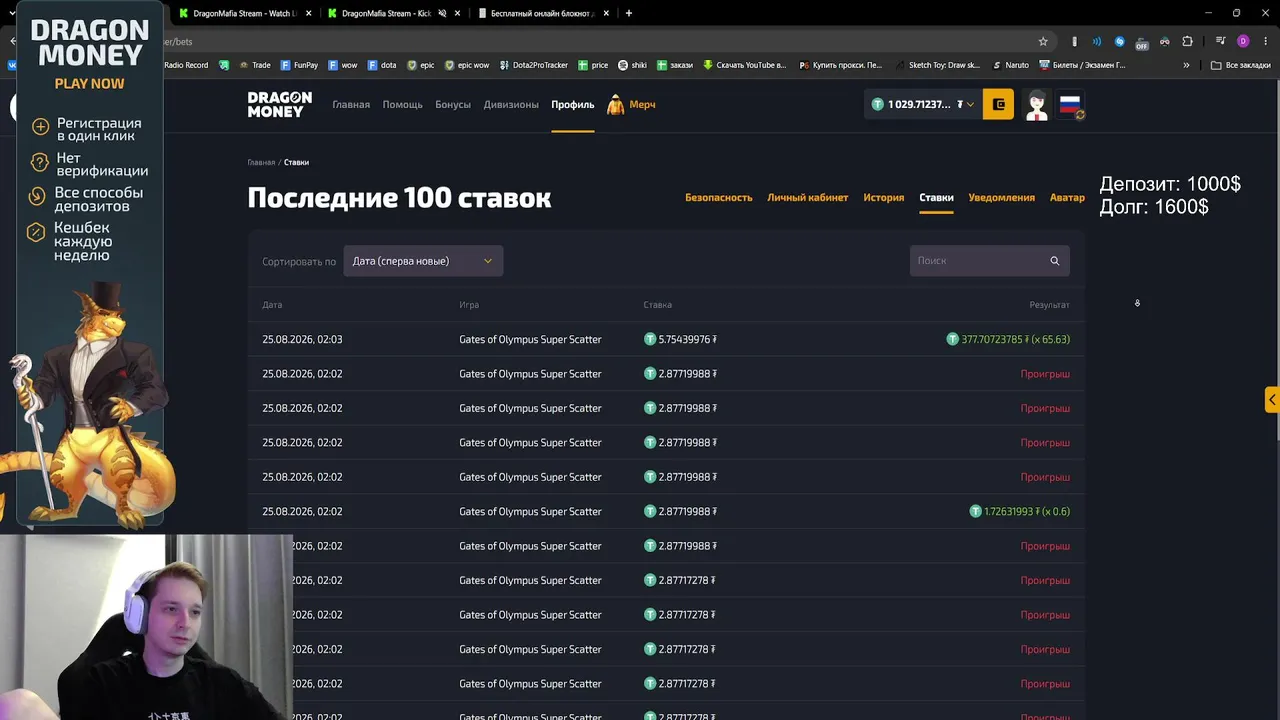This screenshot has width=1280, height=720.
Task: Open the Chrome extensions puzzle menu
Action: 1187,42
